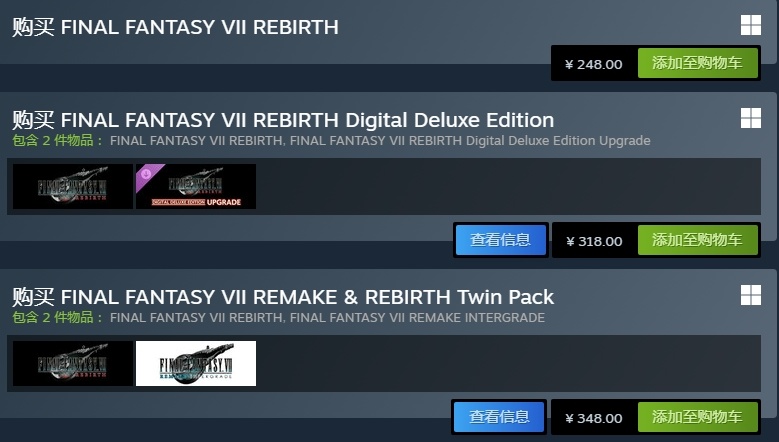View info for the Twin Pack bundle
The image size is (779, 442).
(x=499, y=417)
